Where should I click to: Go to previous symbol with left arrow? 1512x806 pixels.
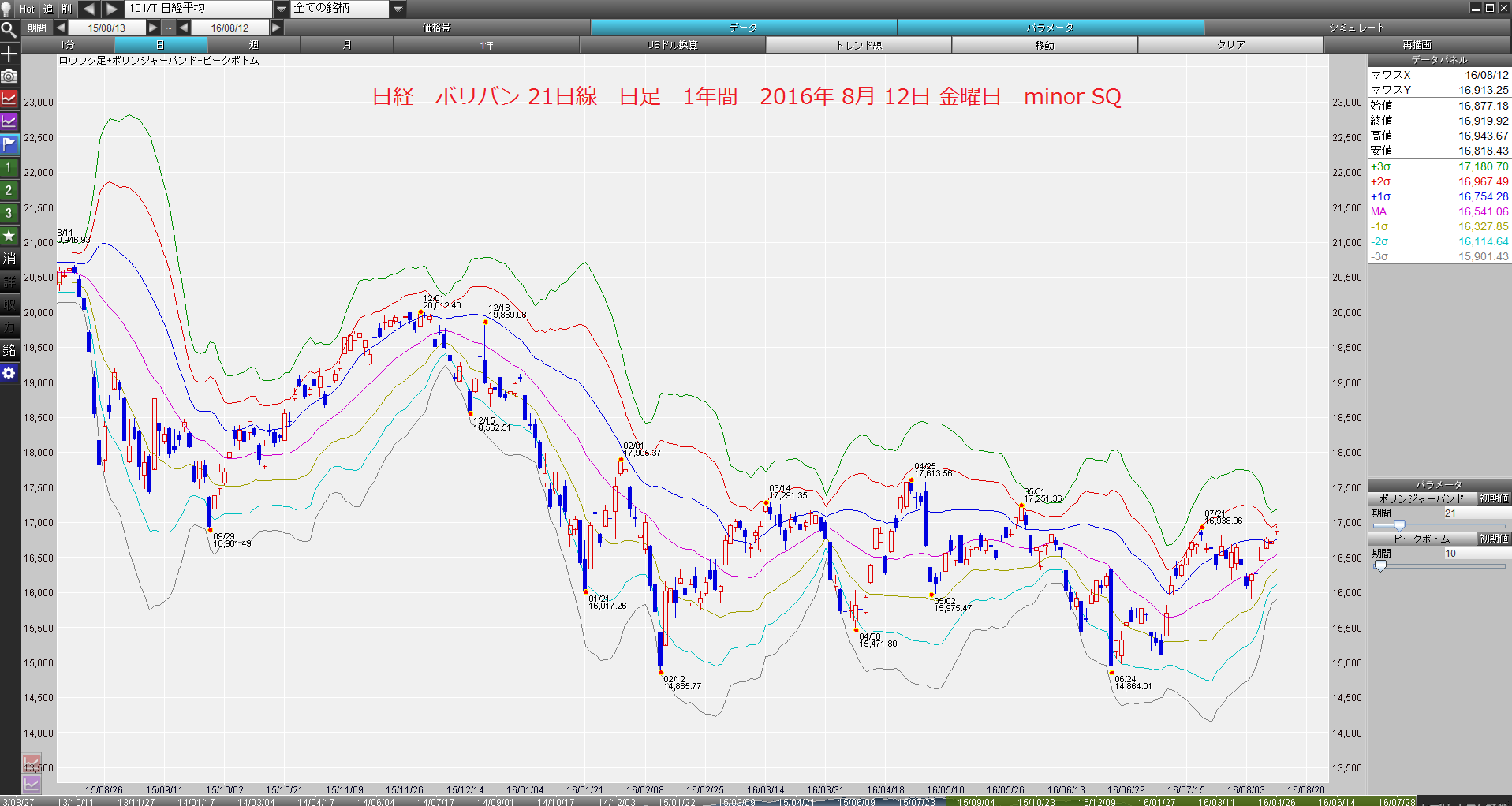[x=88, y=9]
